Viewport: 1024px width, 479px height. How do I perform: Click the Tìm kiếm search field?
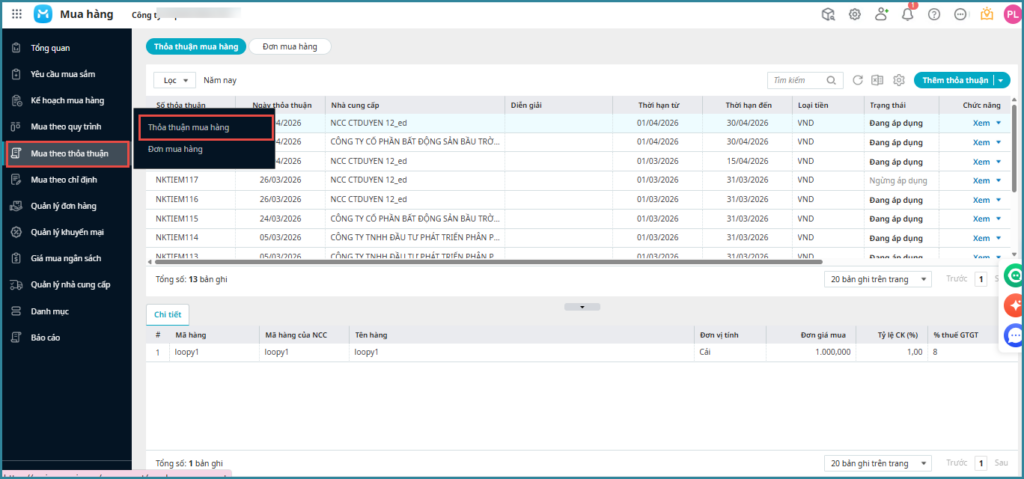(x=796, y=80)
